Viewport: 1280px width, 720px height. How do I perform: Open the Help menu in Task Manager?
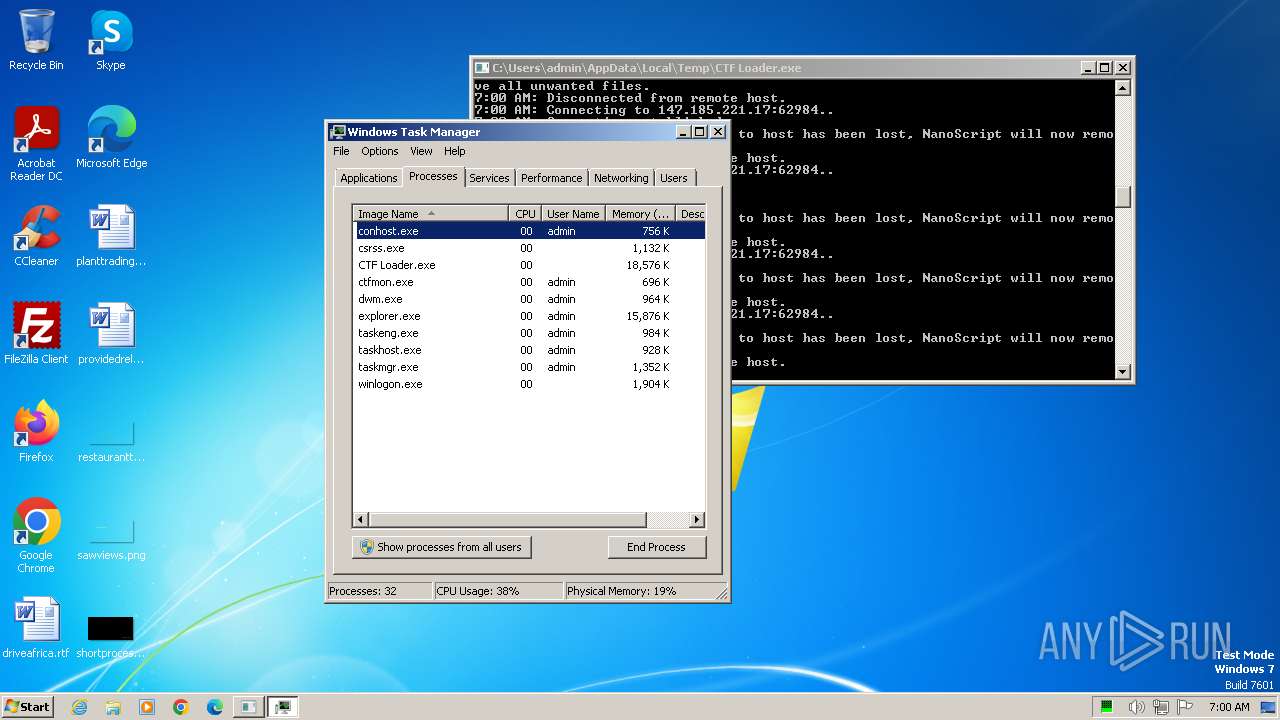[454, 151]
